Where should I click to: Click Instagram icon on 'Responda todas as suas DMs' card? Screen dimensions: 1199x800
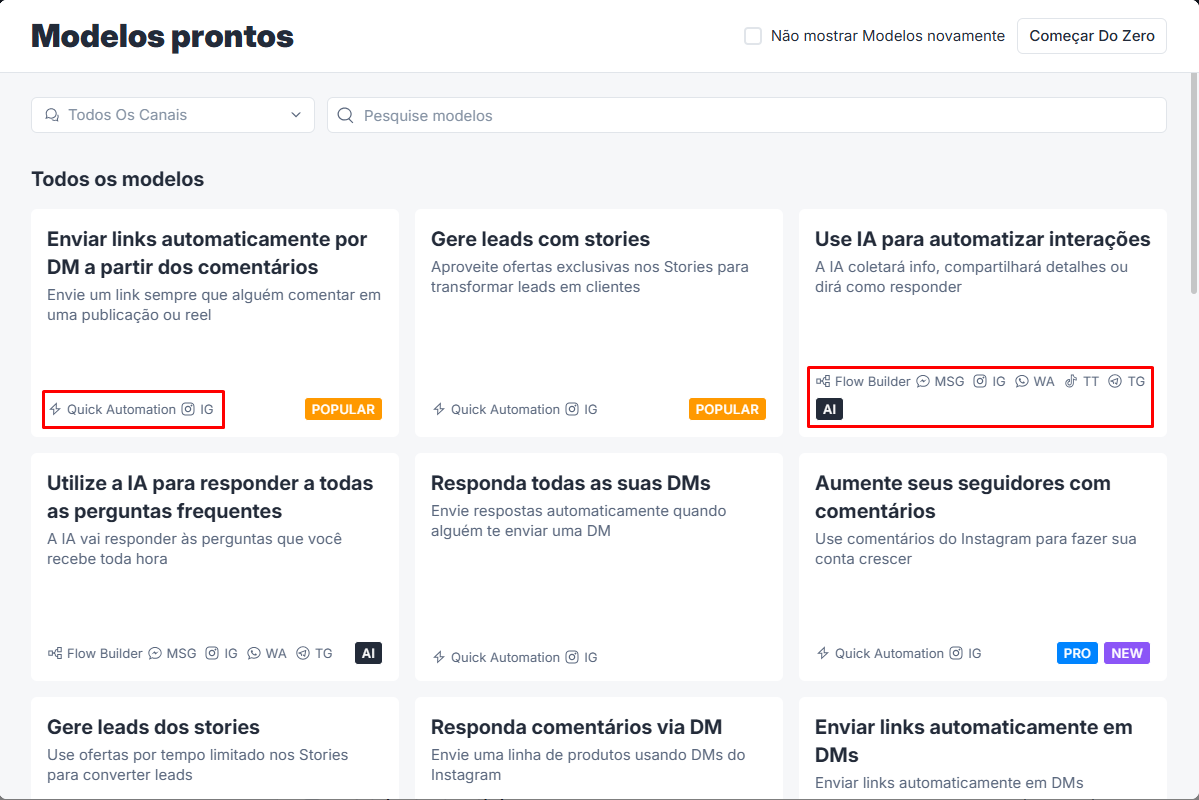[x=572, y=657]
